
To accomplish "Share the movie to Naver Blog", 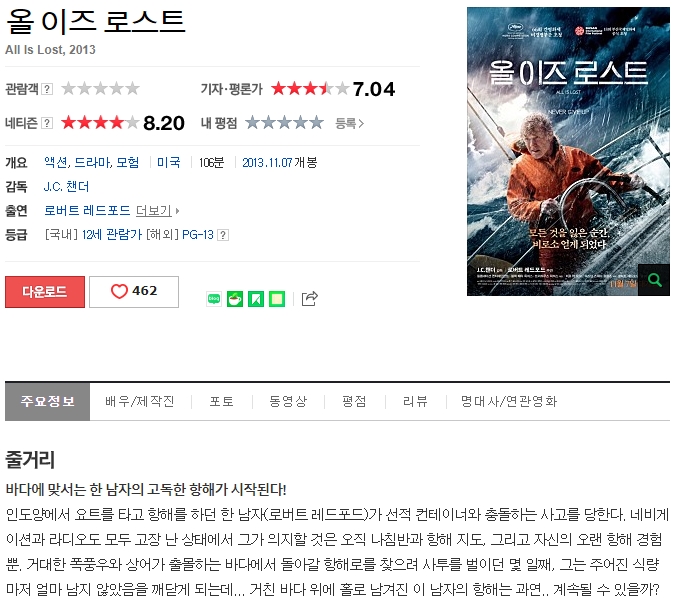I will pyautogui.click(x=214, y=299).
